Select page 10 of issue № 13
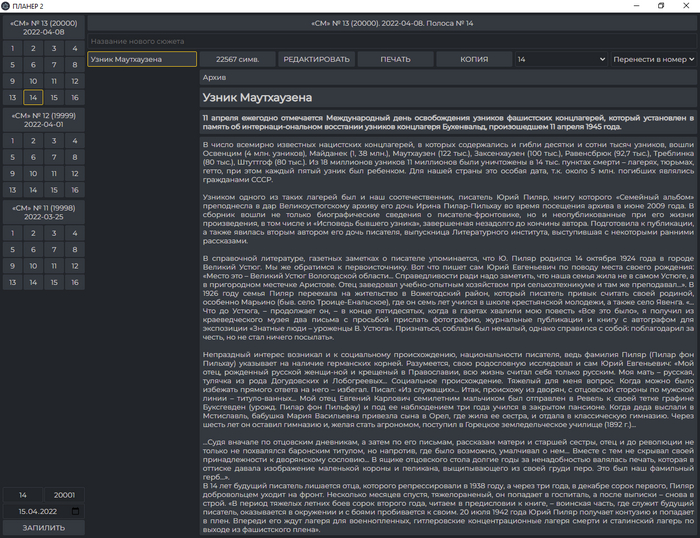 click(x=33, y=81)
